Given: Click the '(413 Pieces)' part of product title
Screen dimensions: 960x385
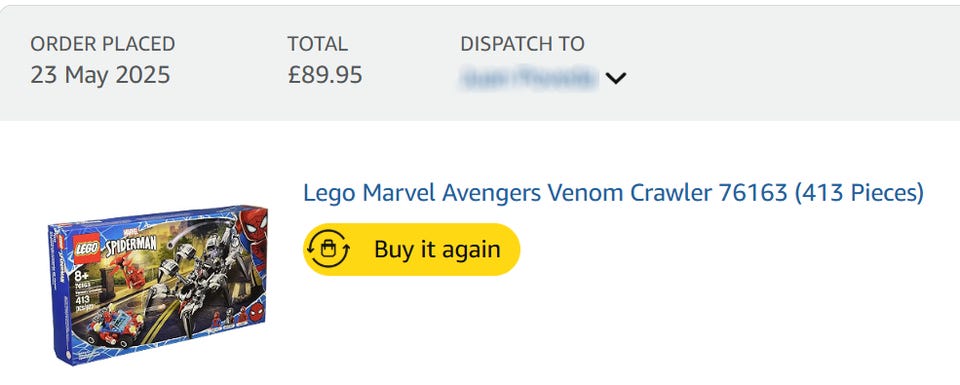Looking at the screenshot, I should 859,193.
